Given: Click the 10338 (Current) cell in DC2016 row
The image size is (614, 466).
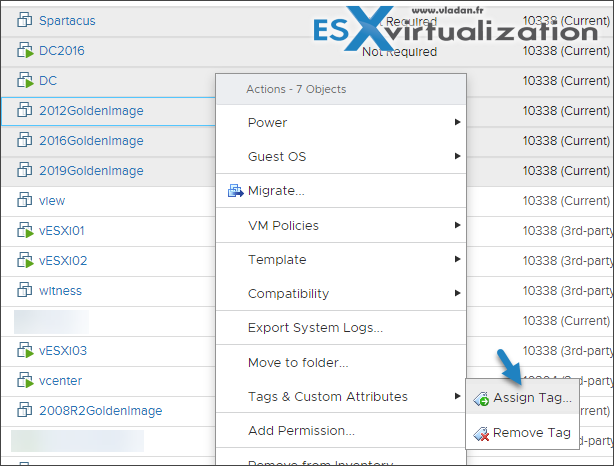Looking at the screenshot, I should (x=566, y=51).
